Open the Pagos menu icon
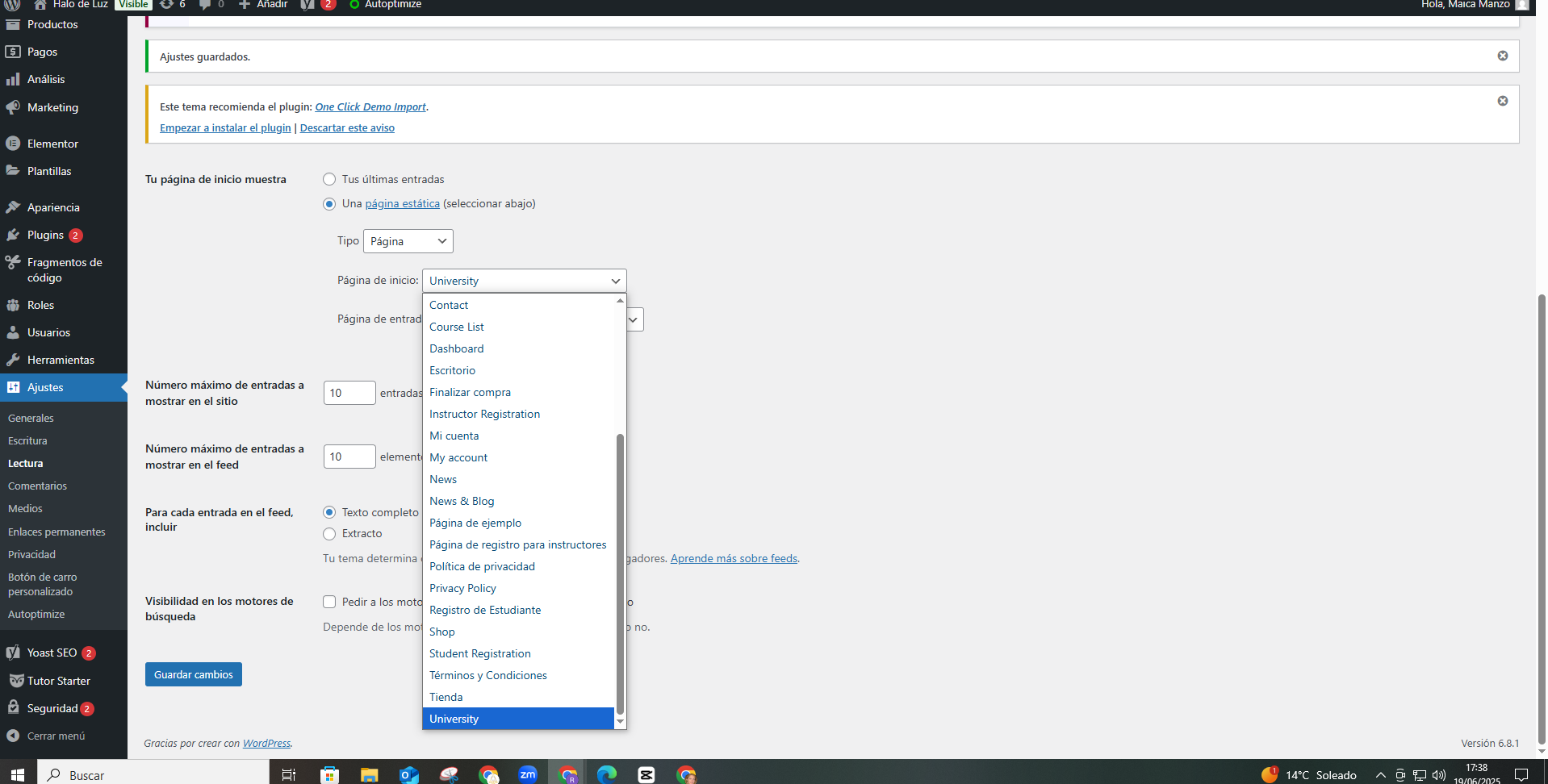Screen dimensions: 1548x784 coord(13,52)
